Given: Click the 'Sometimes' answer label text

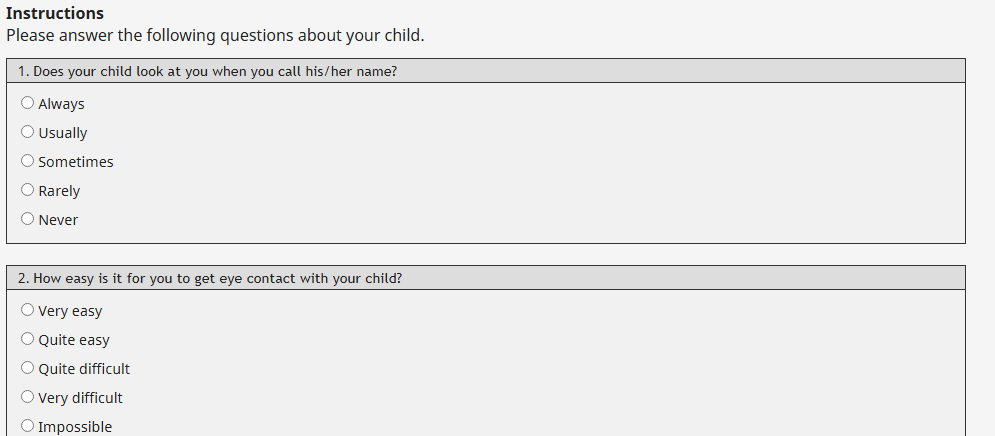Looking at the screenshot, I should [76, 162].
